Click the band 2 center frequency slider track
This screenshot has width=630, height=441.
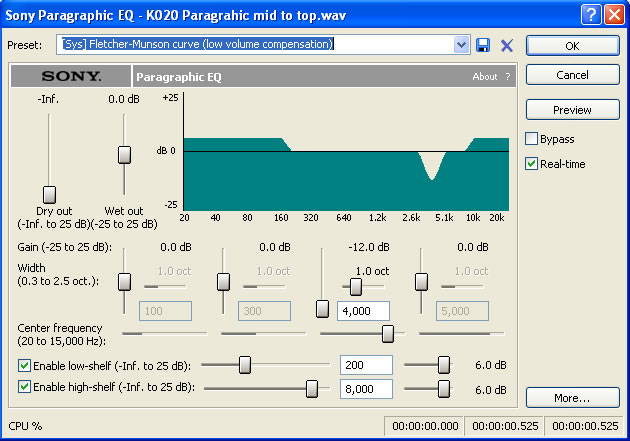pyautogui.click(x=263, y=333)
